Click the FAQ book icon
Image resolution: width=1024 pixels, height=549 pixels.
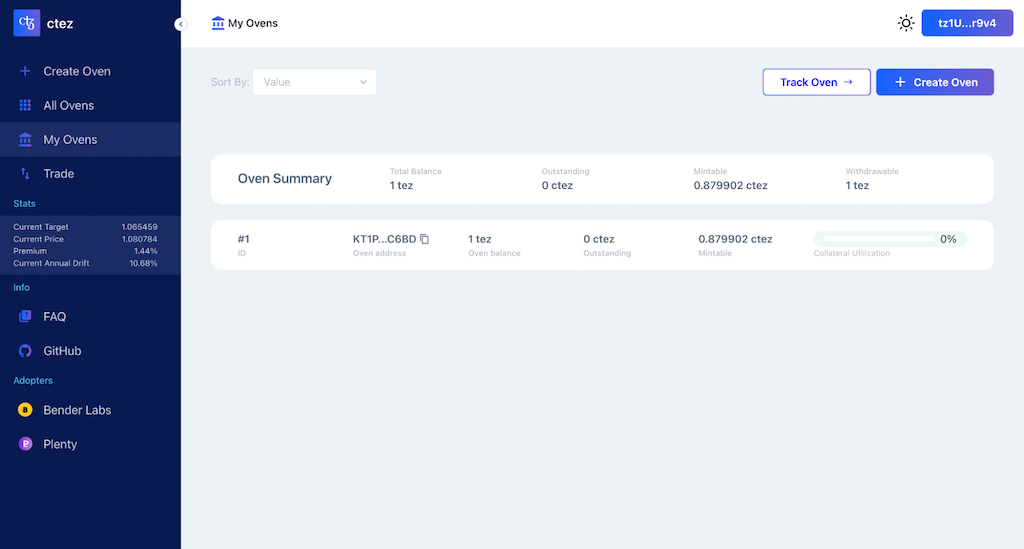tap(26, 317)
